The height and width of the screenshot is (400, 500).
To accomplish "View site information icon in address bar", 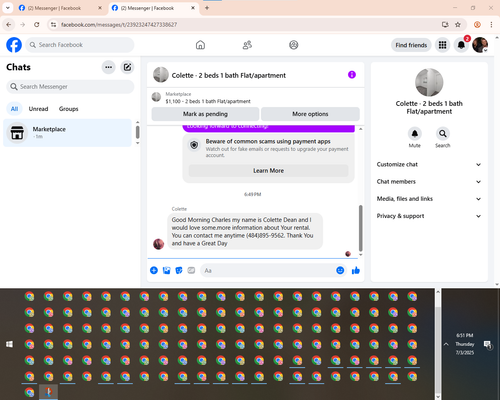I will (53, 25).
